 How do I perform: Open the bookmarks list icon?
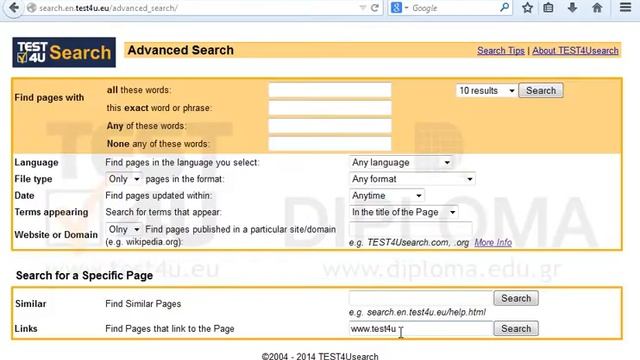[548, 7]
